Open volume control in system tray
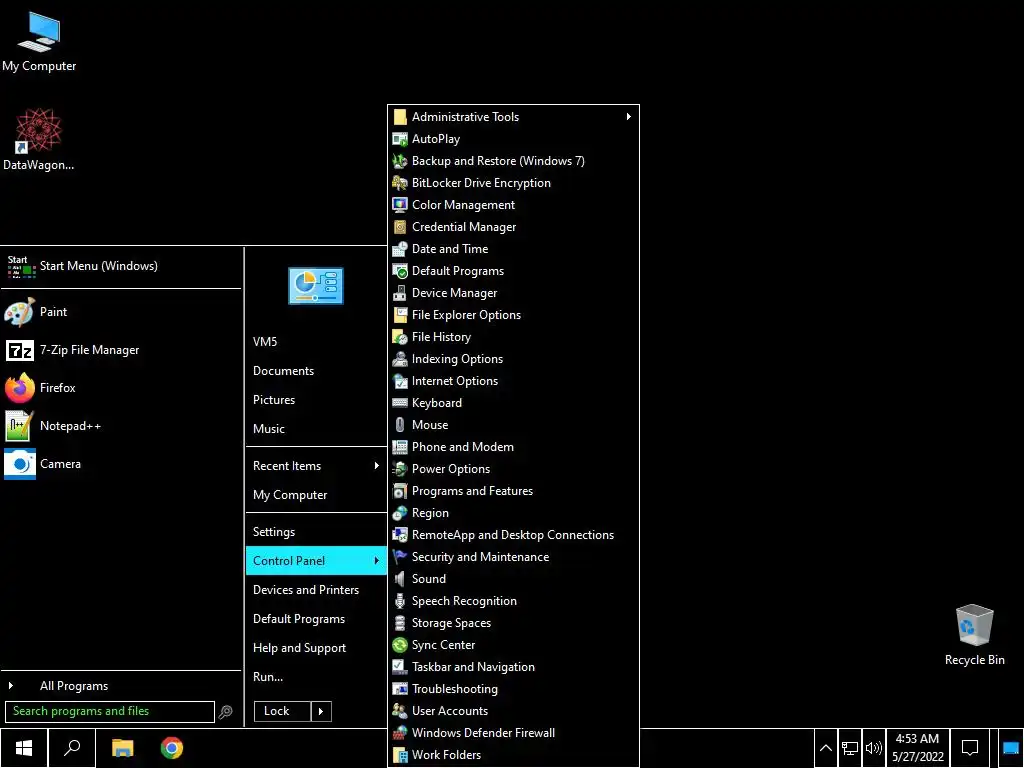 tap(873, 748)
